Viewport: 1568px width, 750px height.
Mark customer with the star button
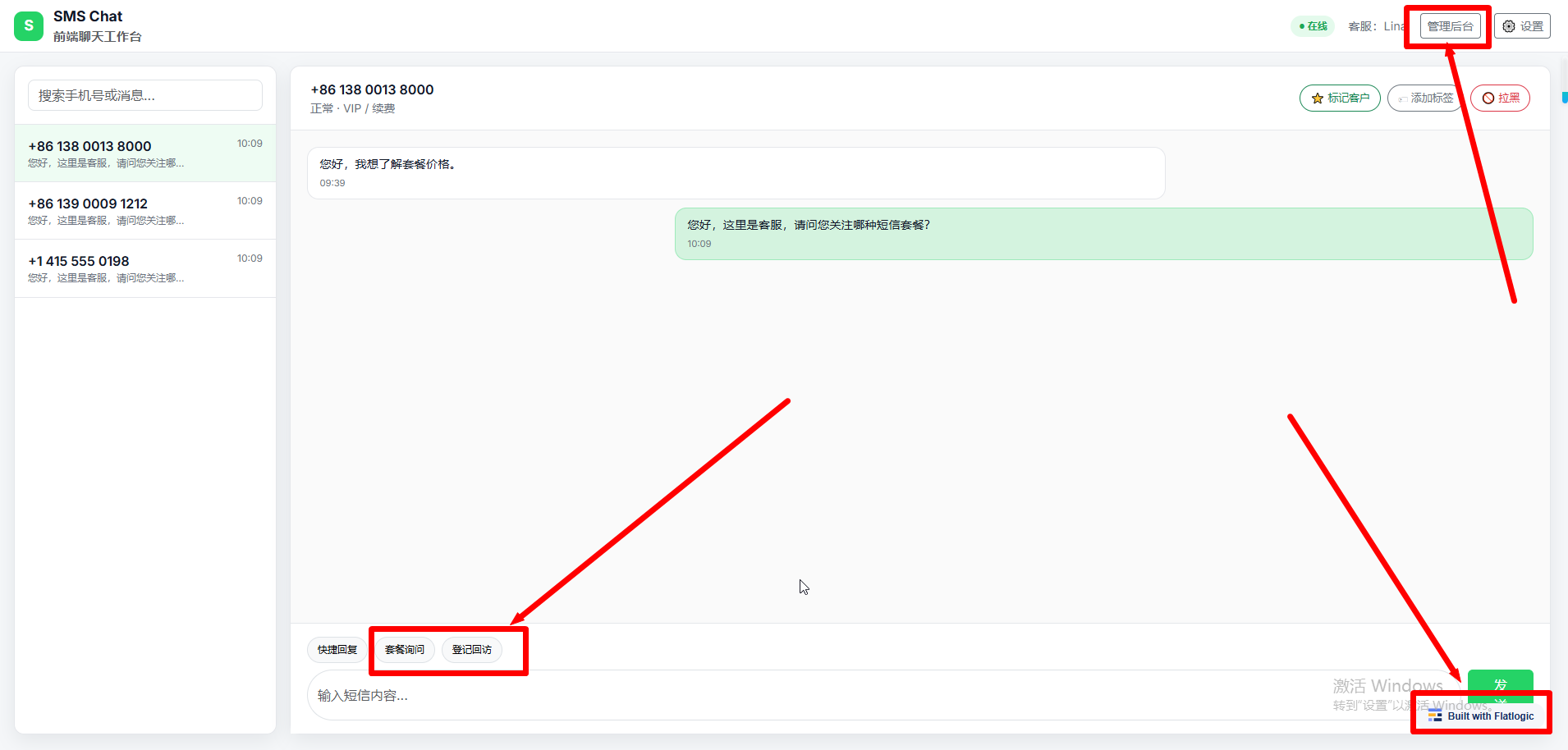click(1340, 98)
